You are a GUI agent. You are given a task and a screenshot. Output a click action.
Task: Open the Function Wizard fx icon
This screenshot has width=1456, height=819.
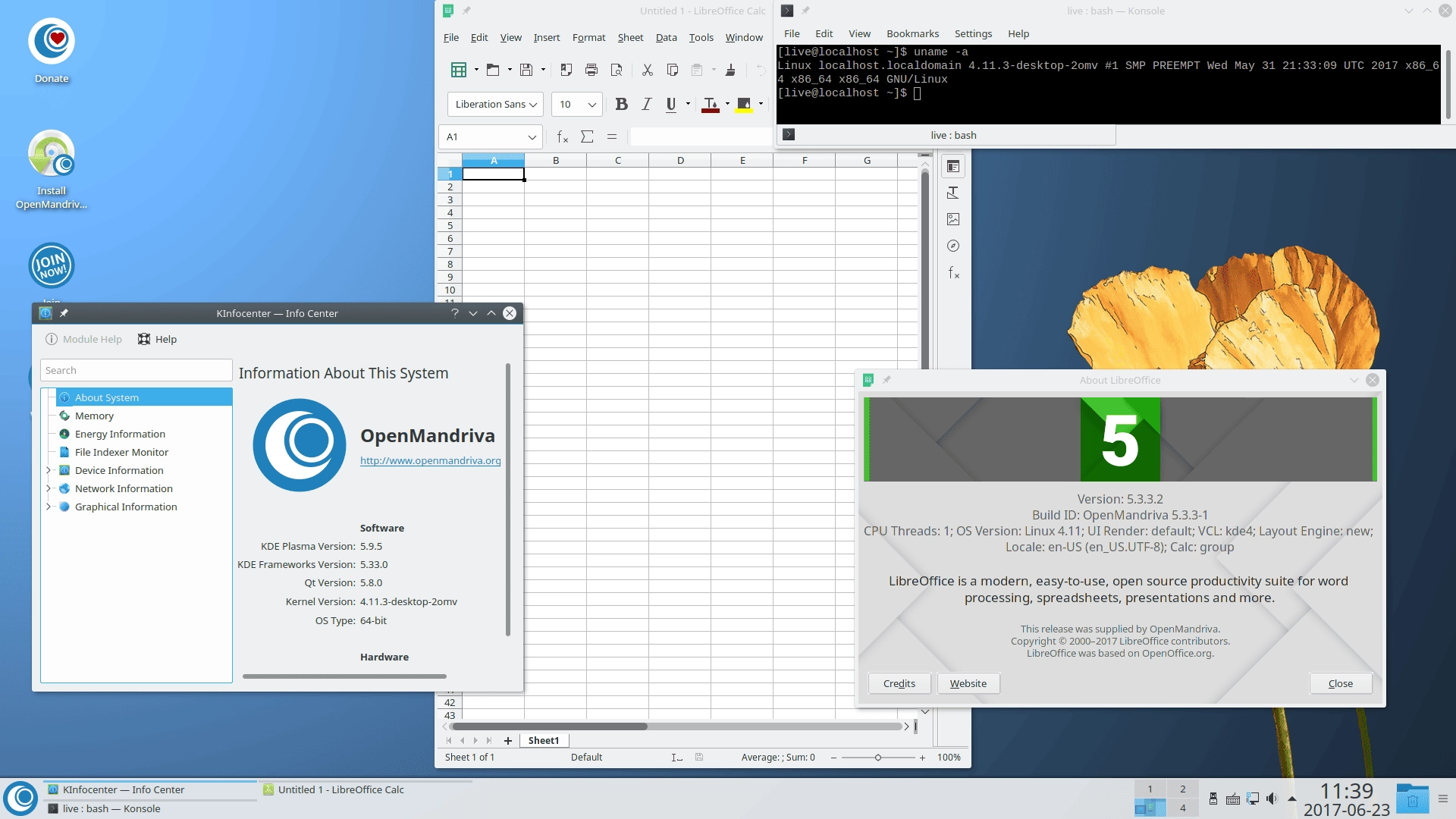pos(562,136)
